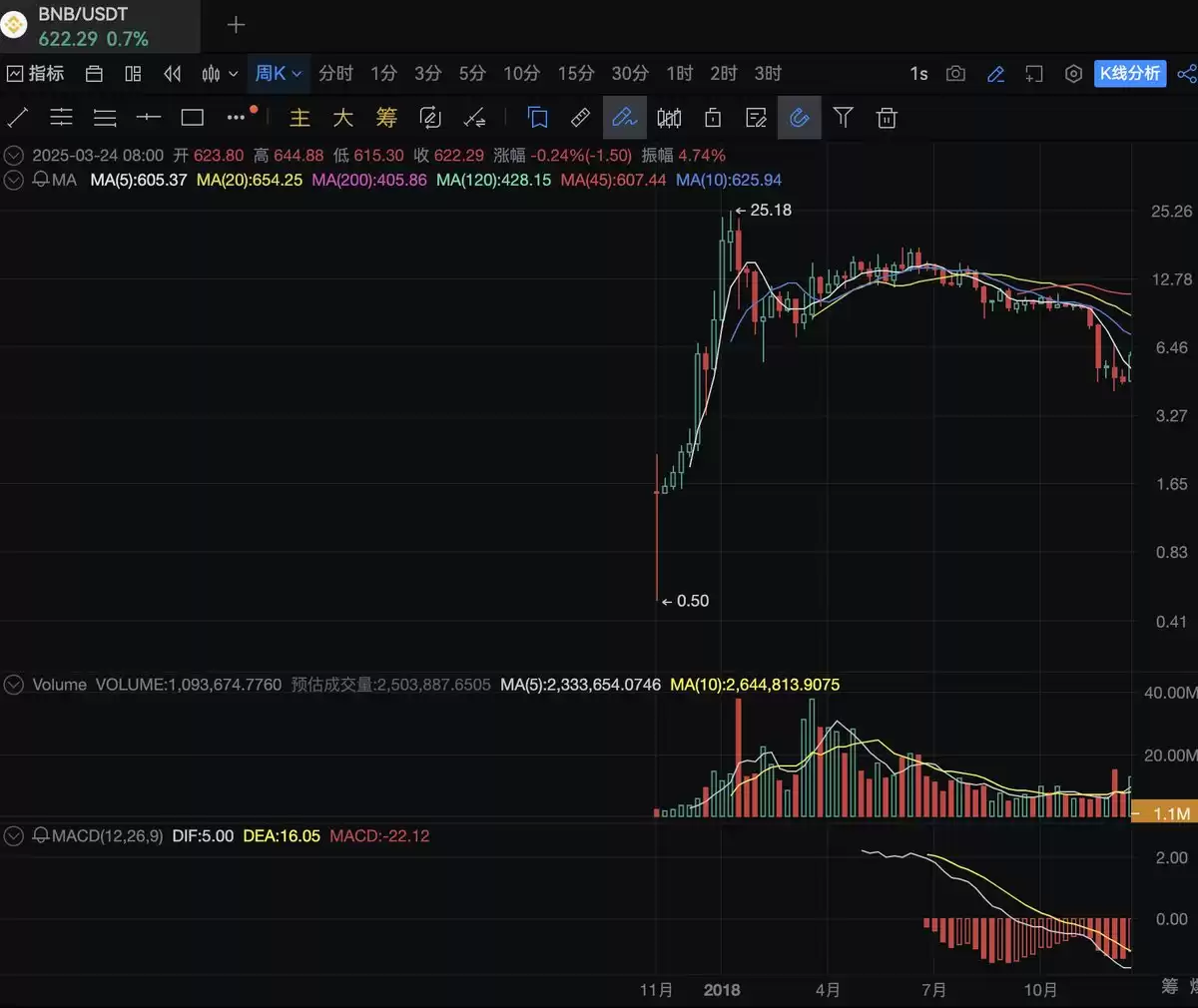Click the 主 indicator button
1198x1008 pixels.
pos(299,118)
